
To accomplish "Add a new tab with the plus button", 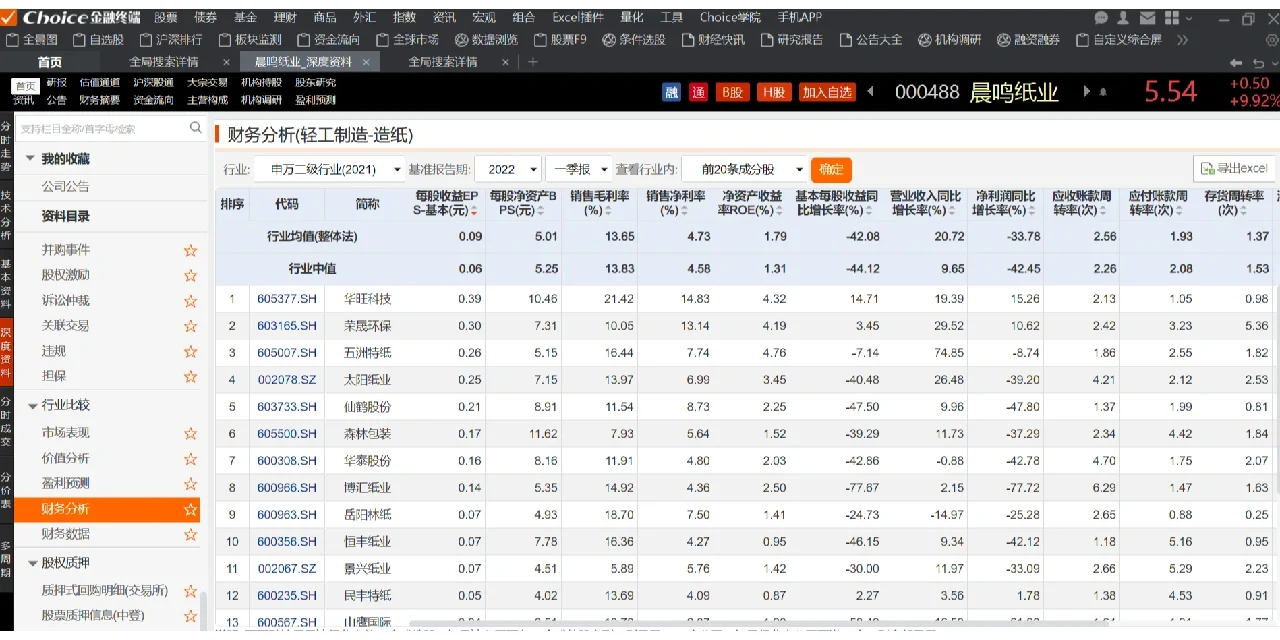I will [x=533, y=62].
